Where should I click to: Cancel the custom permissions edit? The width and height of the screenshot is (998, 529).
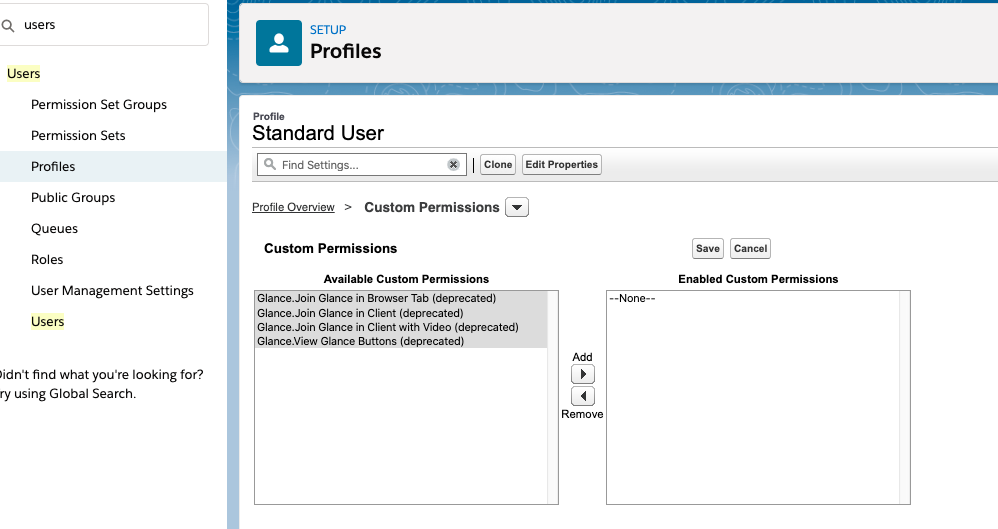point(750,249)
